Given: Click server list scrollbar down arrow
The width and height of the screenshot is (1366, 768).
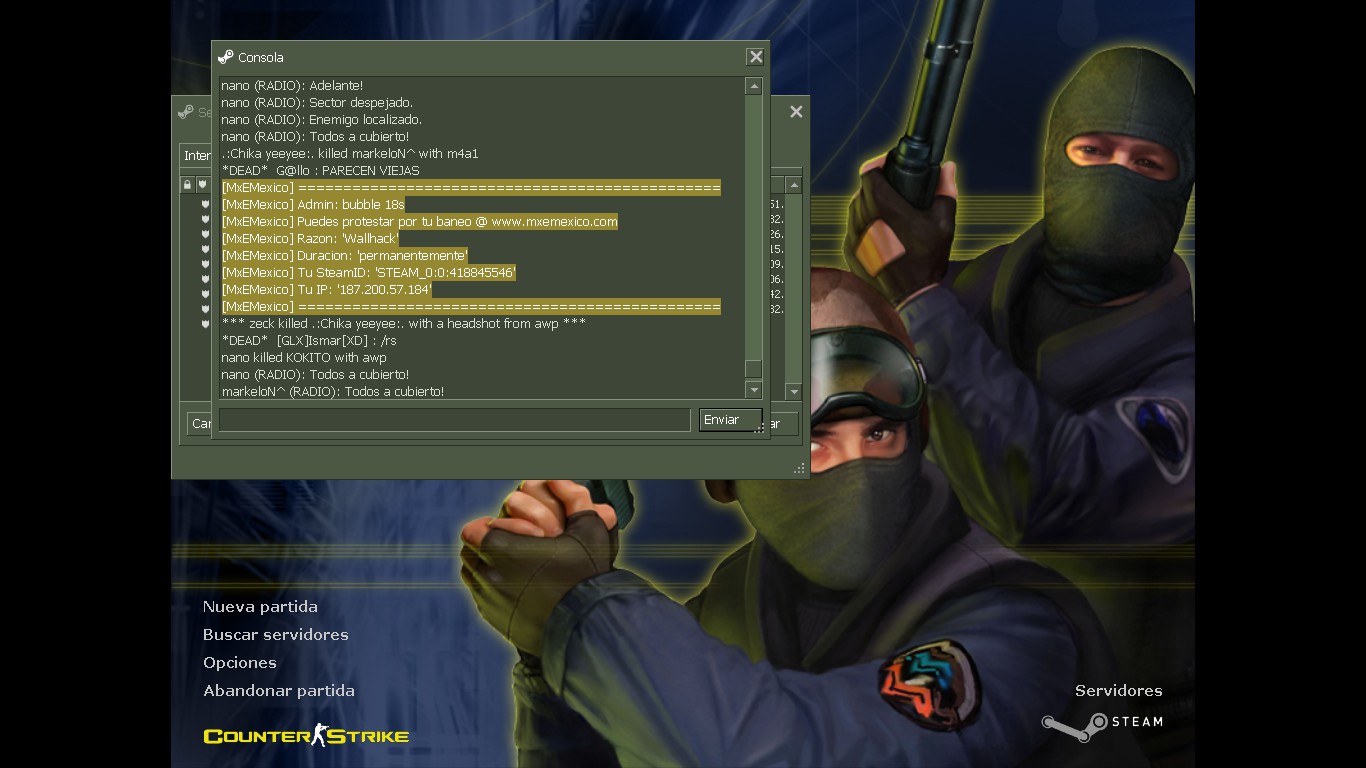Looking at the screenshot, I should (x=794, y=392).
